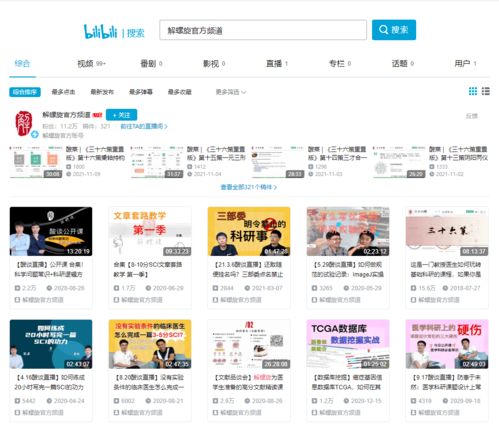
Task: Open 前往TA的直播间 link
Action: tap(144, 126)
